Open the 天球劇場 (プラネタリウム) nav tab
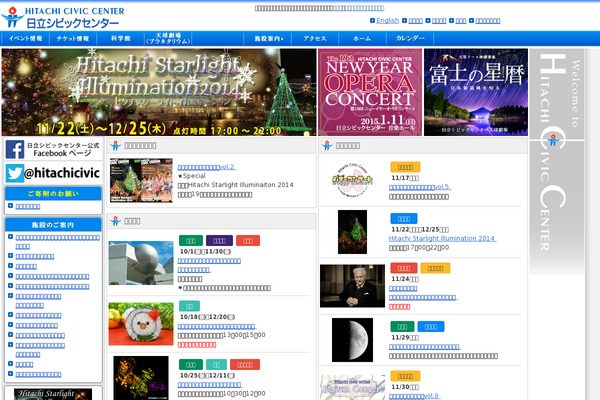 (168, 39)
